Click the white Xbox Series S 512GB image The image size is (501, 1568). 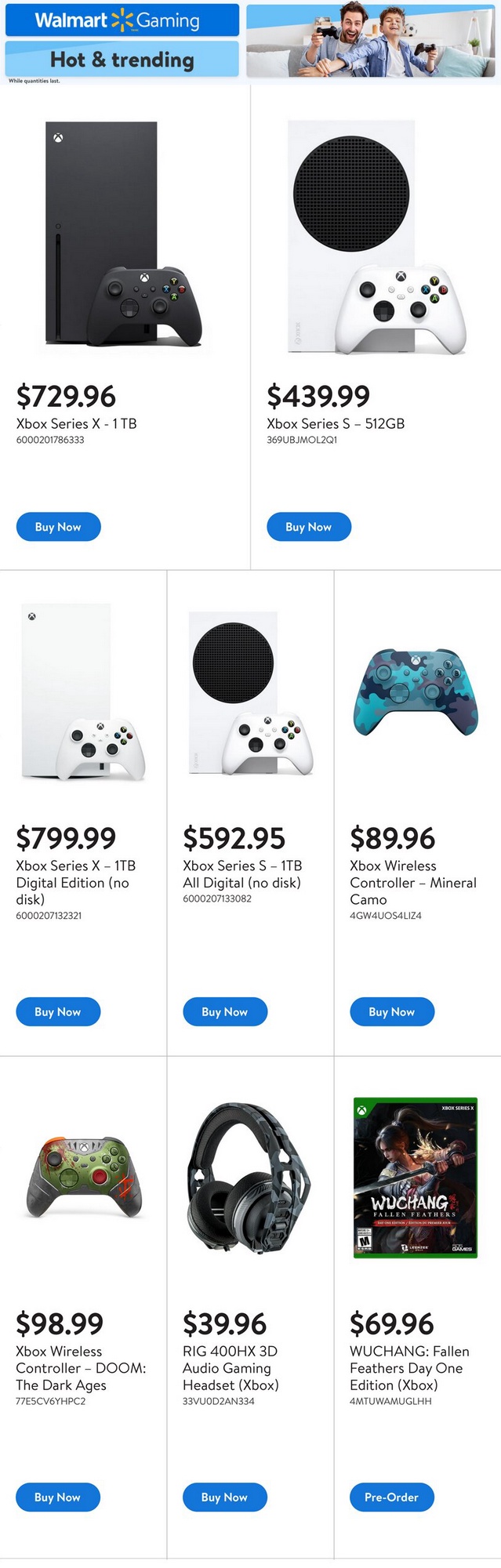point(375,237)
